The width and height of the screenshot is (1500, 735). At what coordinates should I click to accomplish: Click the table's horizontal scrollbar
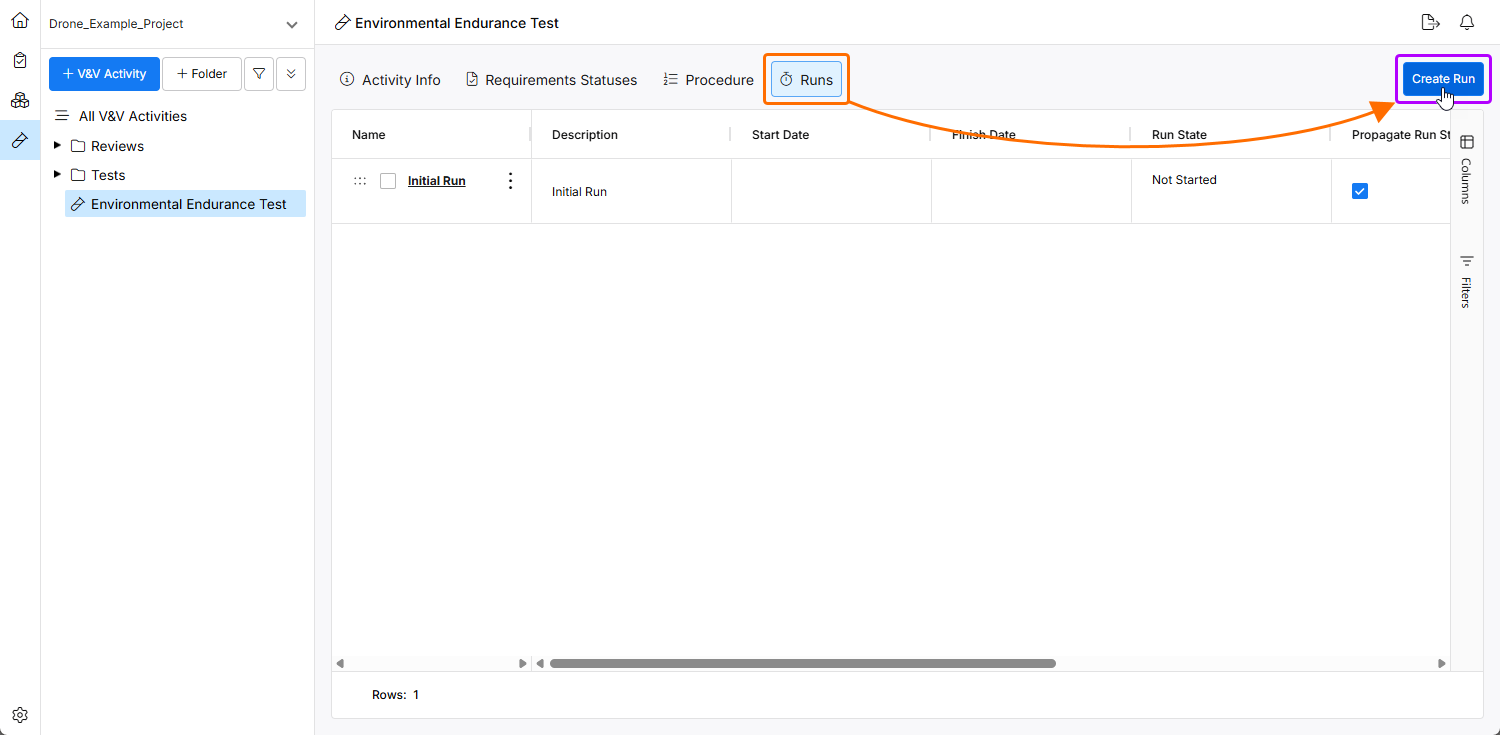[802, 663]
